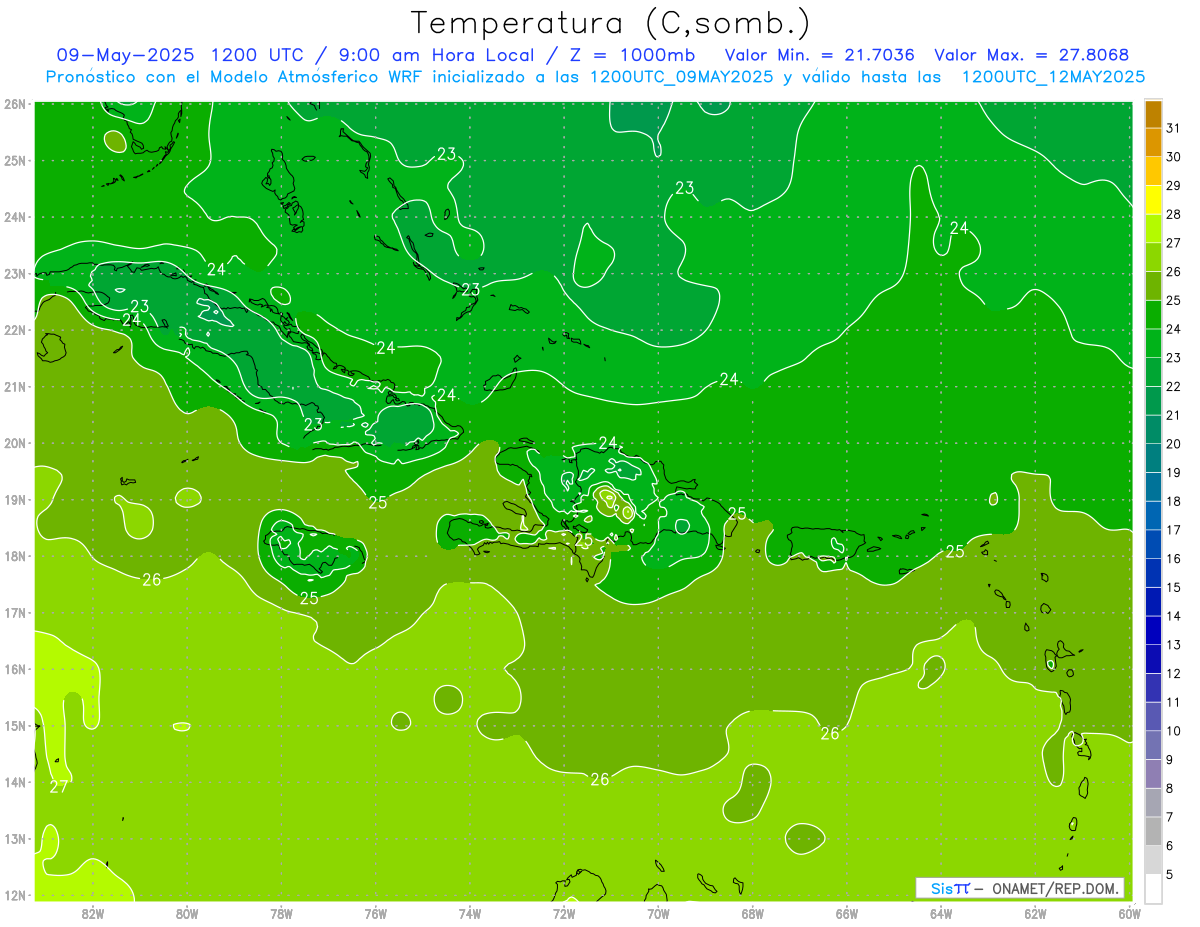The image size is (1200, 927).
Task: Click the "12N" latitude axis label
Action: click(x=15, y=895)
